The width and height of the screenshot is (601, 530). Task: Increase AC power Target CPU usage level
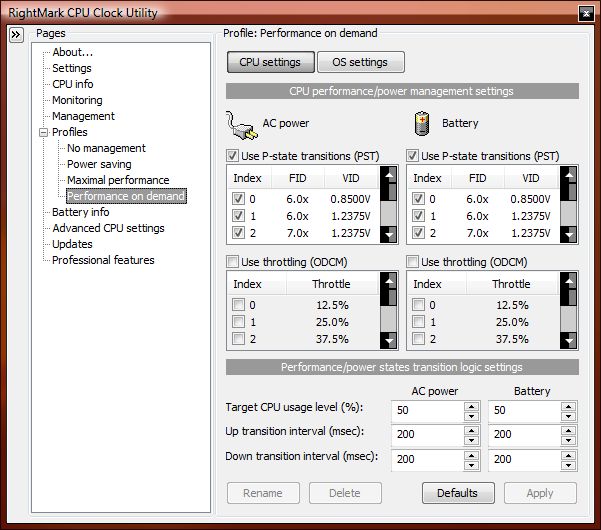point(471,407)
